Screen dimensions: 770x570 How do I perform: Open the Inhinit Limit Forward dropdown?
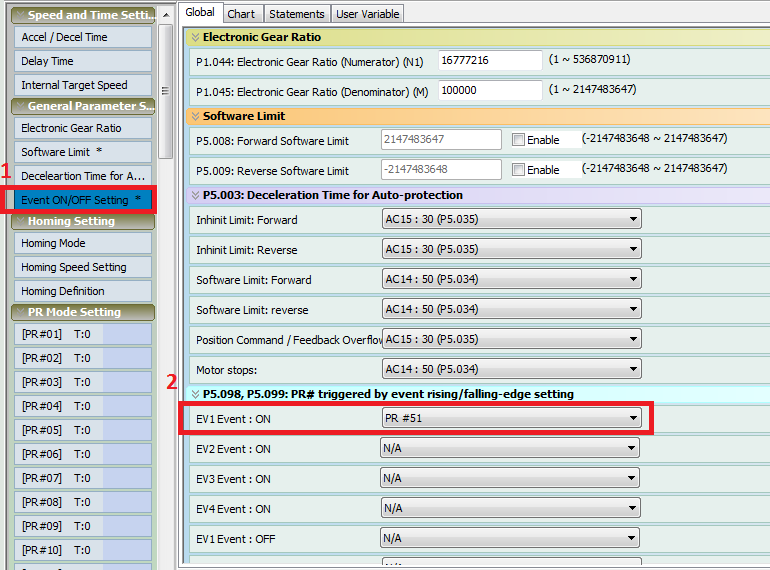click(x=633, y=220)
